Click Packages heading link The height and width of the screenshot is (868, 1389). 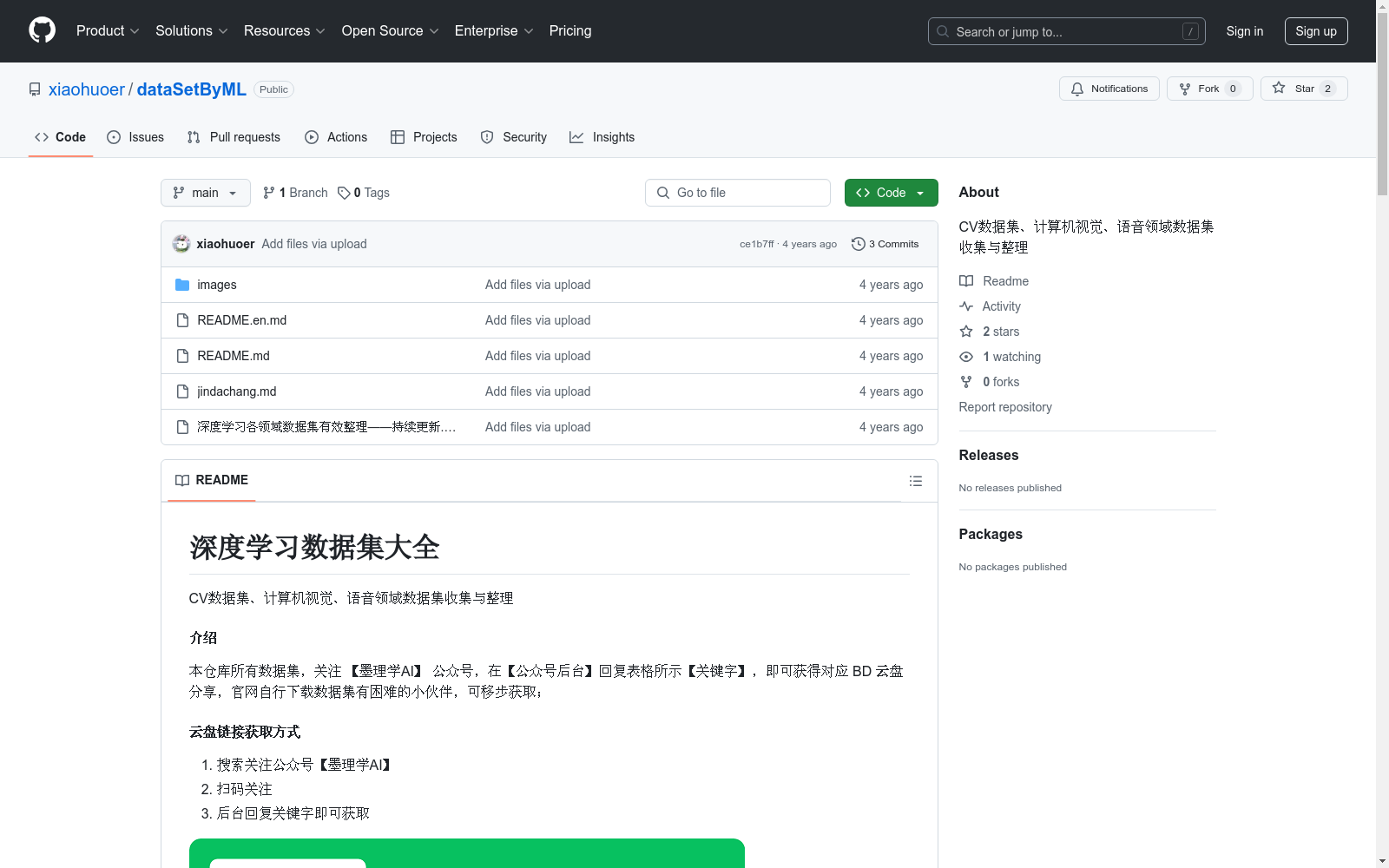[991, 534]
